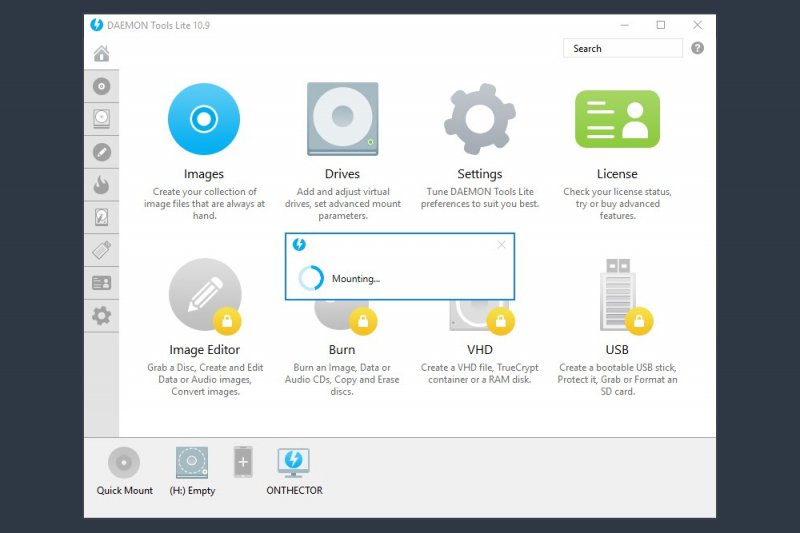Image resolution: width=800 pixels, height=533 pixels.
Task: Click the (H:) Empty label
Action: (192, 491)
